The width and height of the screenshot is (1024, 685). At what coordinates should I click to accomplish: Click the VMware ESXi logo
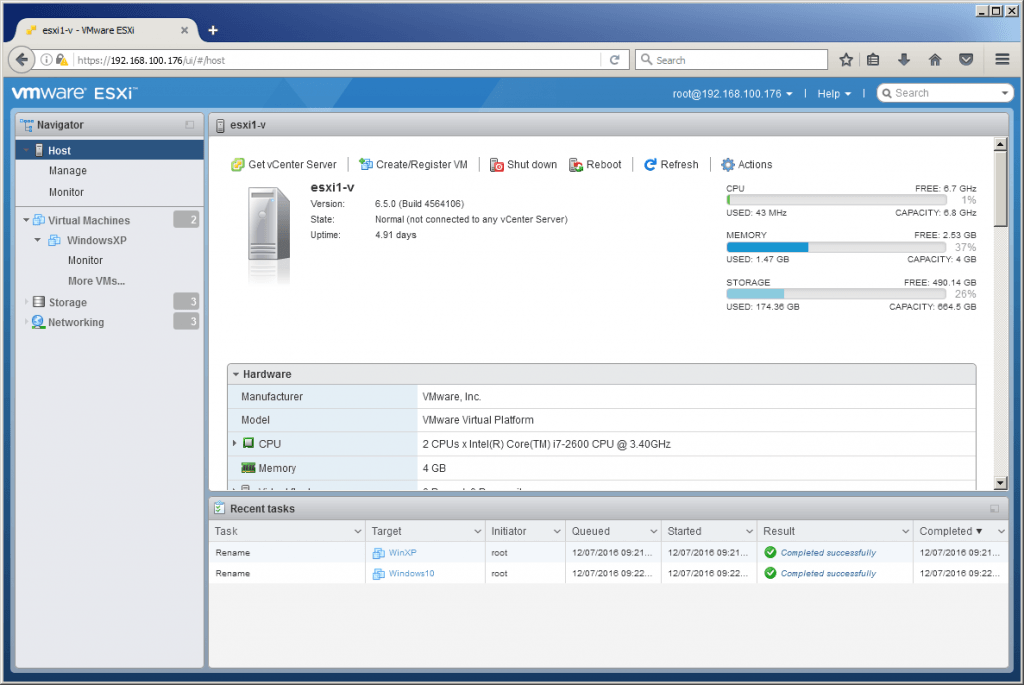(x=74, y=93)
